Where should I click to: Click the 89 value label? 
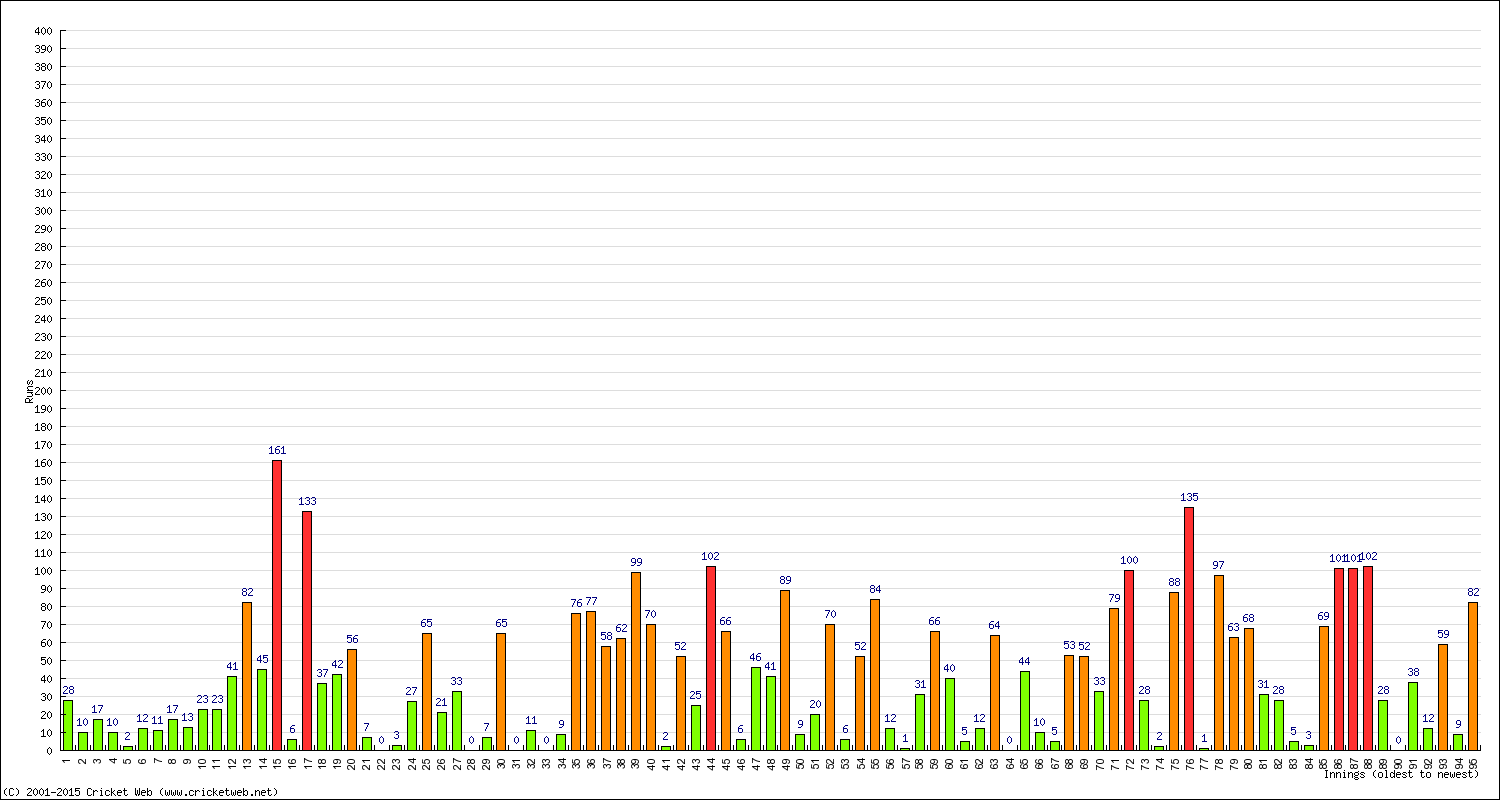(x=785, y=580)
